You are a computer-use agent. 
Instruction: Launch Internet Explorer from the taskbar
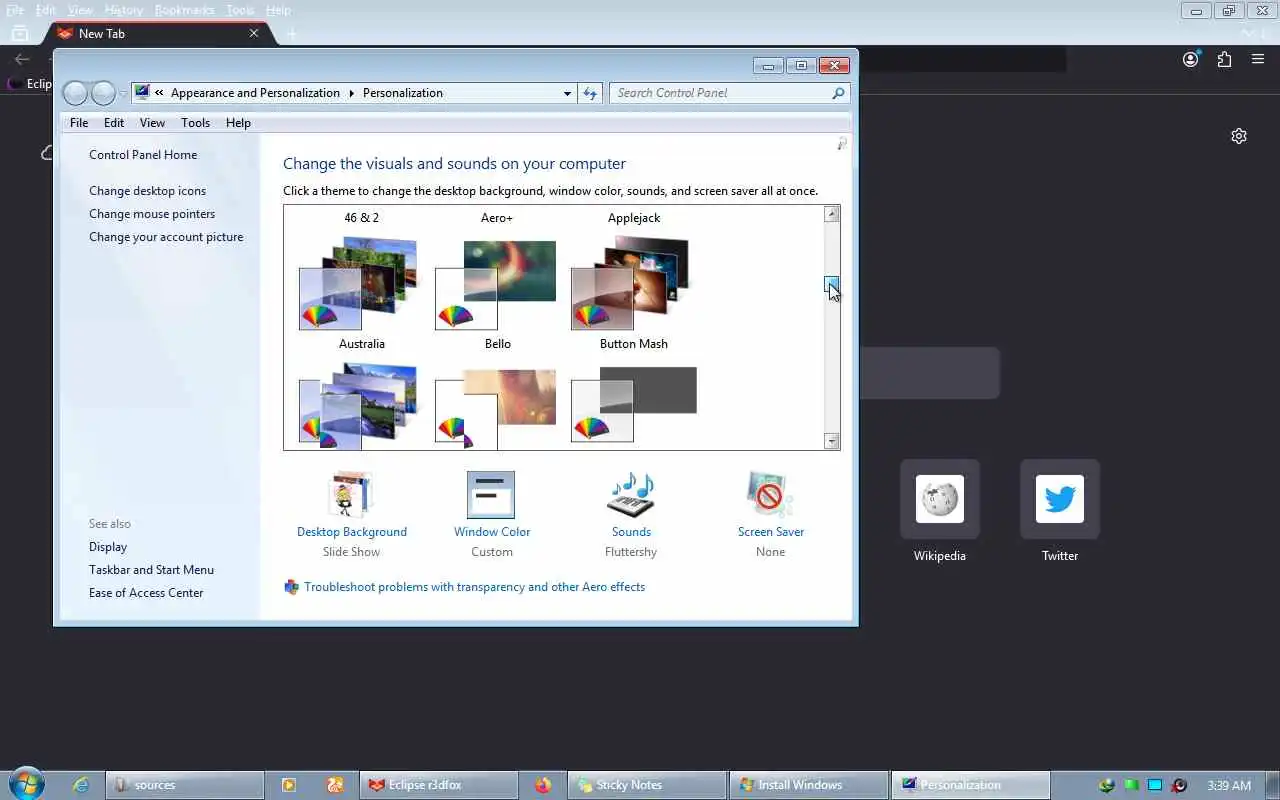[x=81, y=785]
